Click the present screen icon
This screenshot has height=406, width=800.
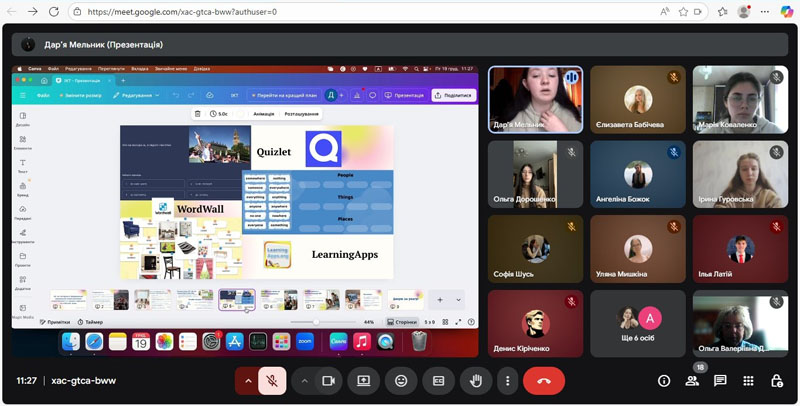click(364, 381)
